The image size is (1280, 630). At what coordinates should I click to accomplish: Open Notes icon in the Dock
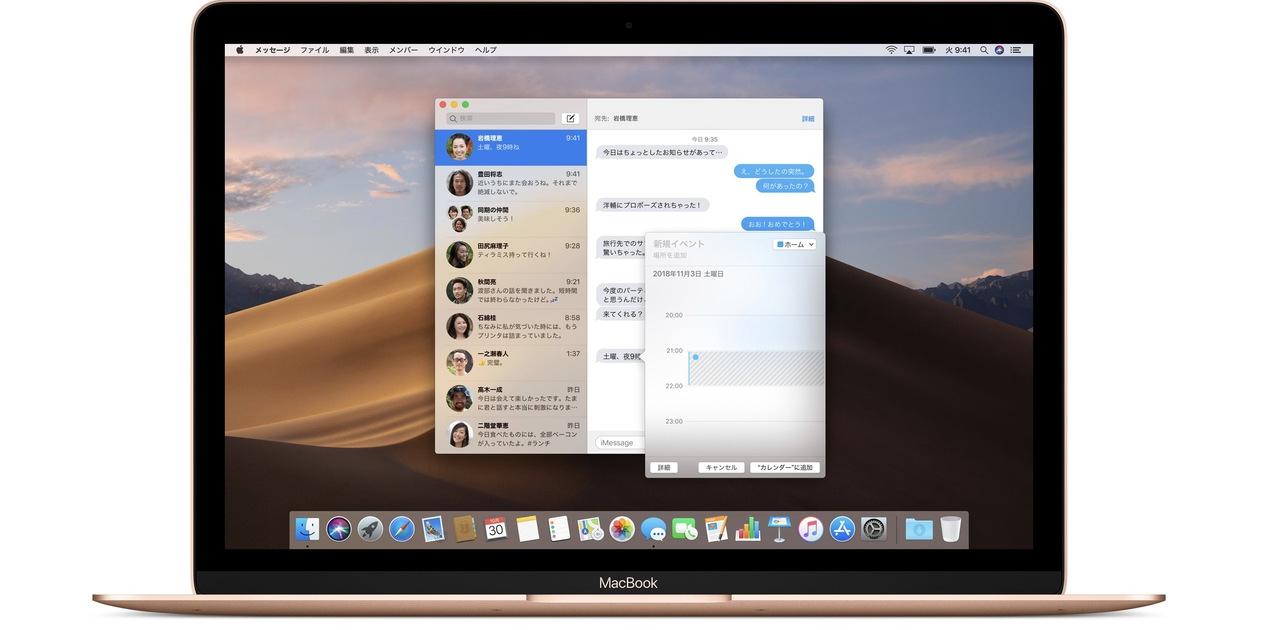[x=528, y=529]
